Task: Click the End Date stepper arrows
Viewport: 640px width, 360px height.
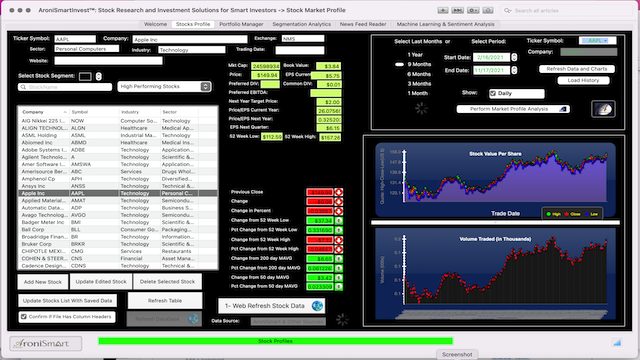Action: [514, 70]
